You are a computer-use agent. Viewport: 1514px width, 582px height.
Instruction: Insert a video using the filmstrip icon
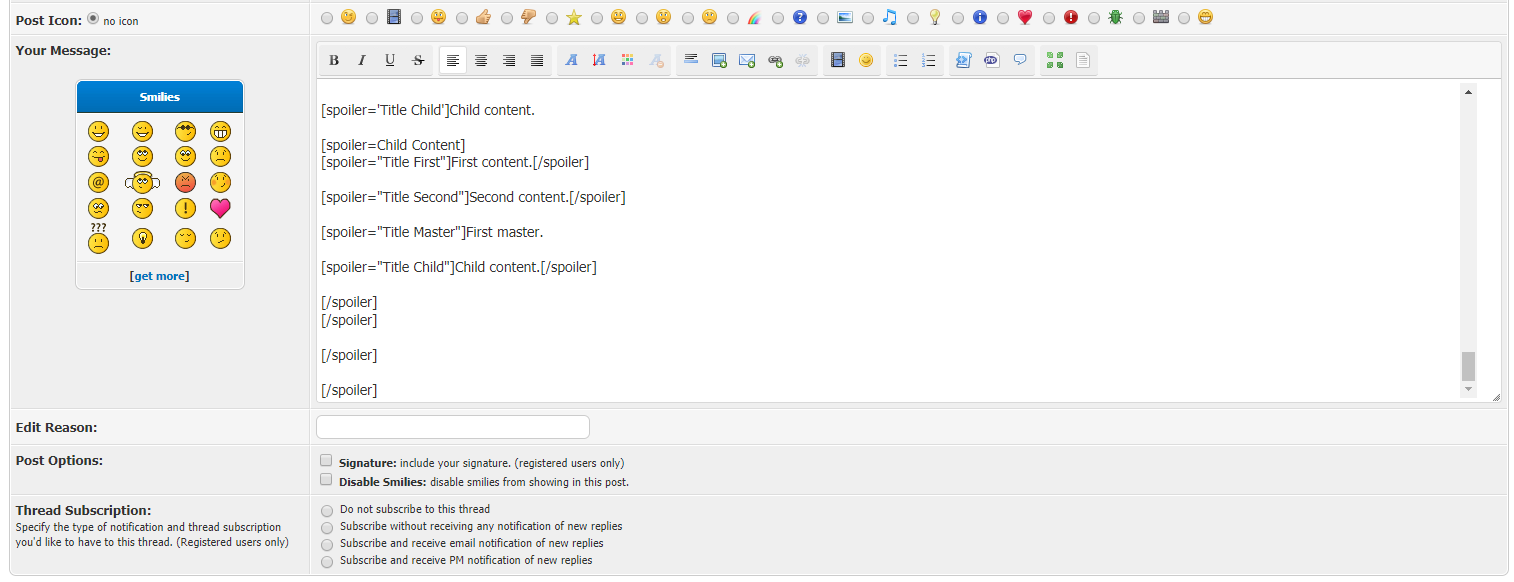[x=838, y=61]
